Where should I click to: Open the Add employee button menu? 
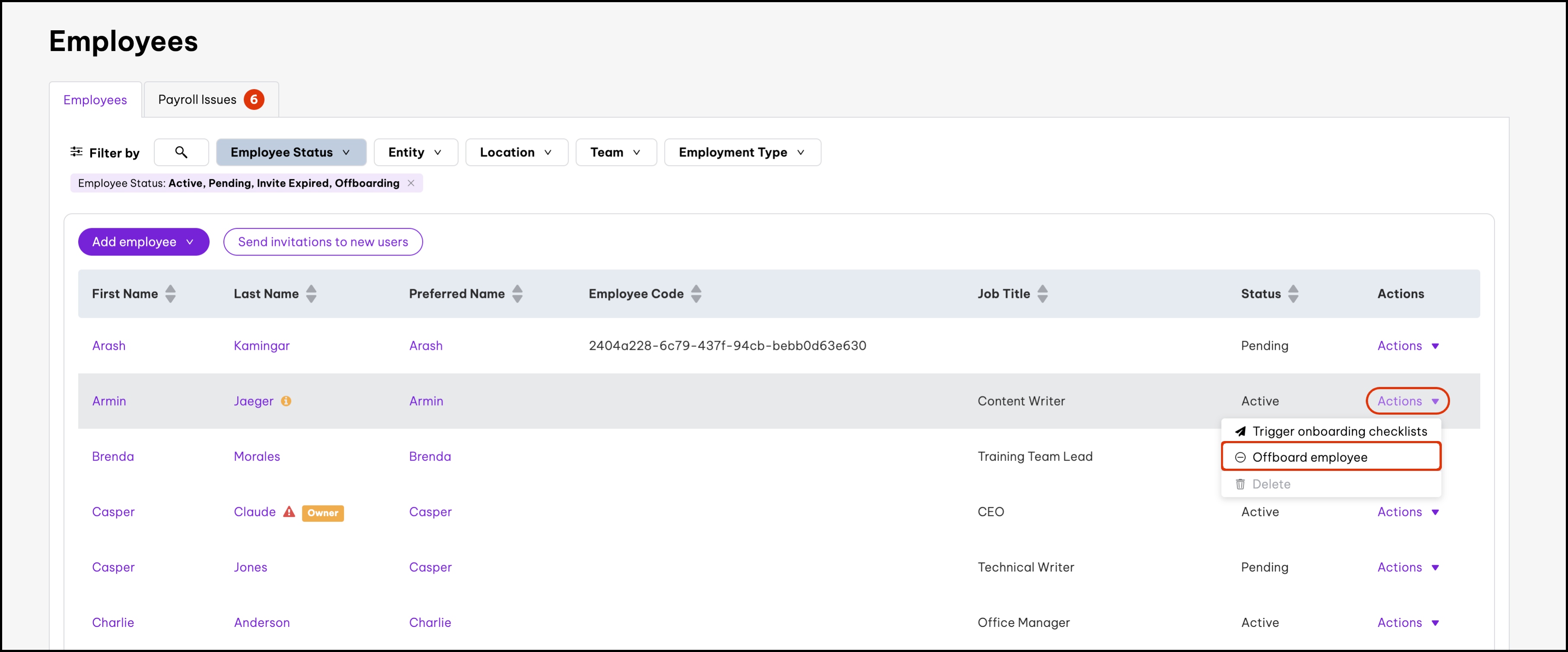click(x=143, y=242)
